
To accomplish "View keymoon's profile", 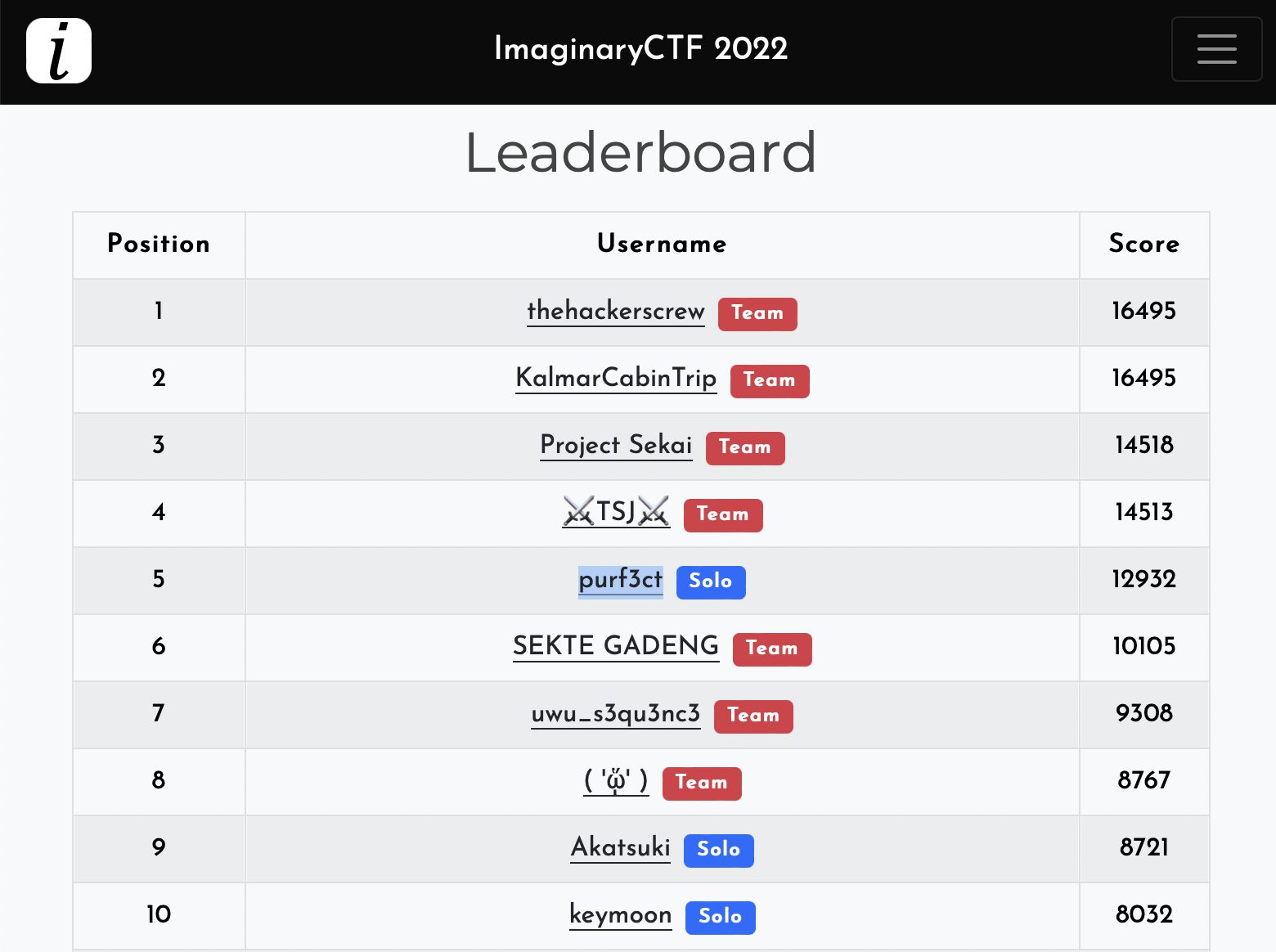I will [621, 915].
